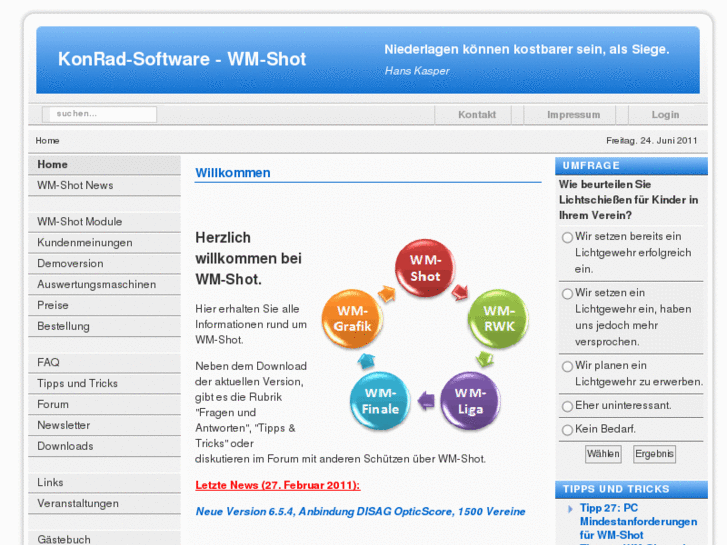Click the date 'Freitag, 24. Juni 2011'

[651, 141]
